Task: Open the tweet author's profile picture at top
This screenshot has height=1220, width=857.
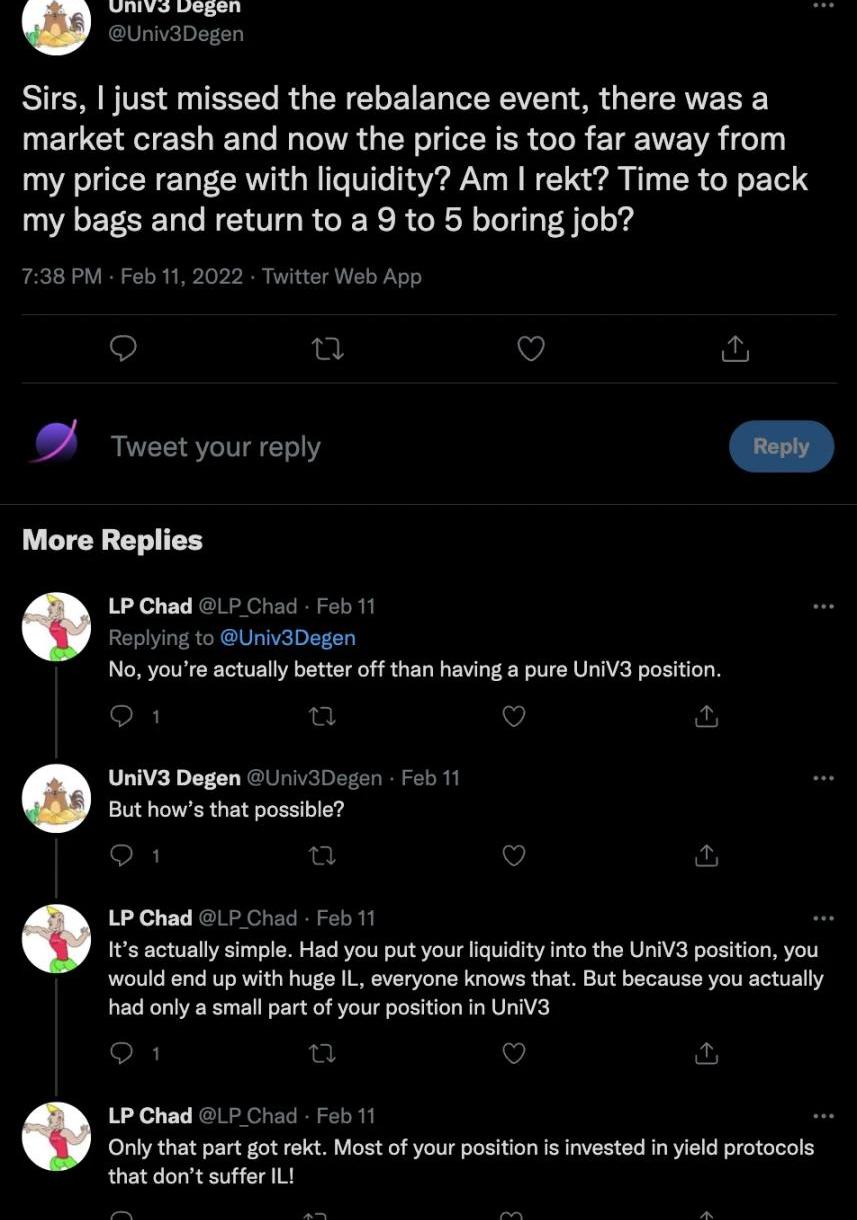Action: 56,24
